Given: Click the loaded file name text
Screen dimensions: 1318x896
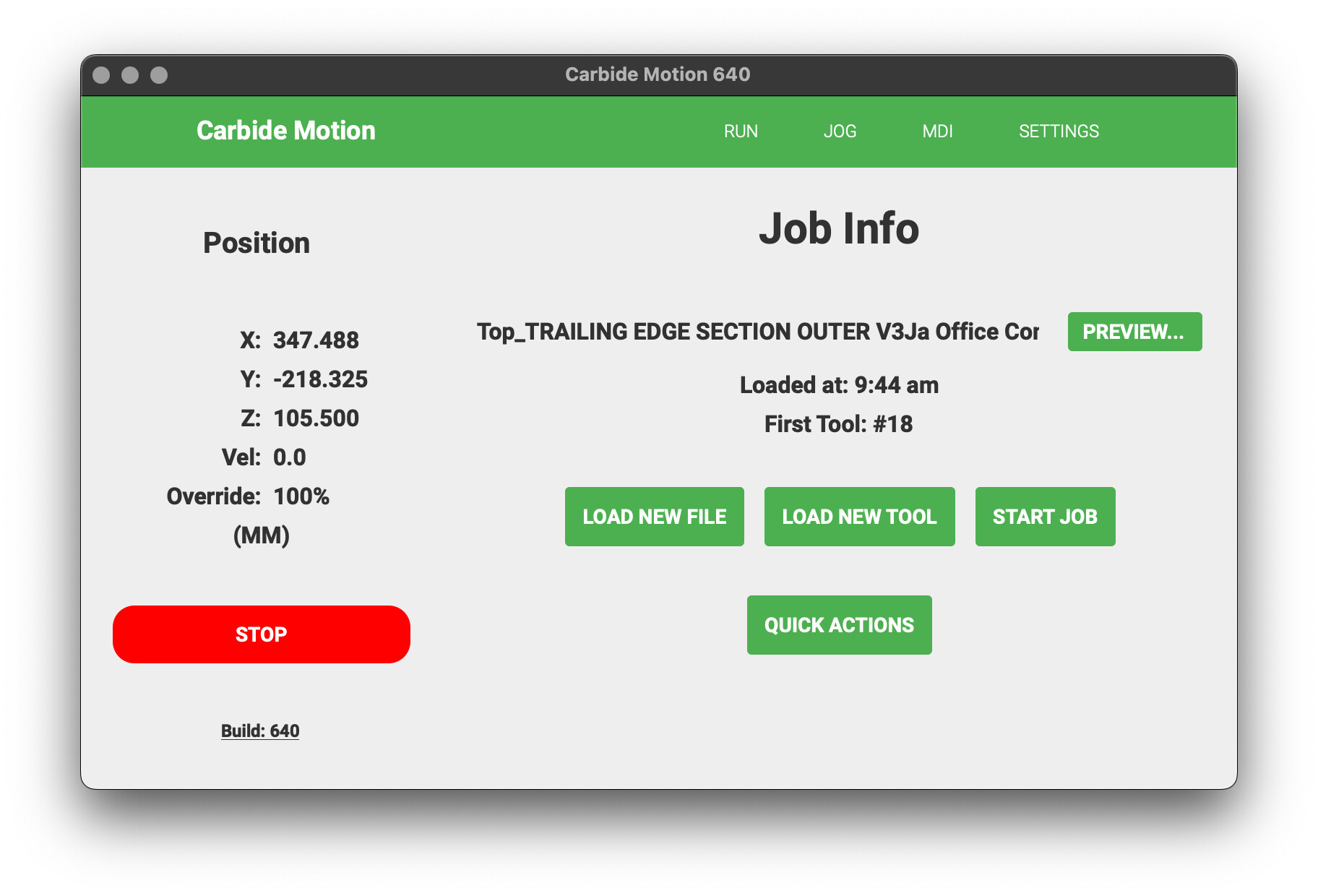Looking at the screenshot, I should tap(758, 332).
